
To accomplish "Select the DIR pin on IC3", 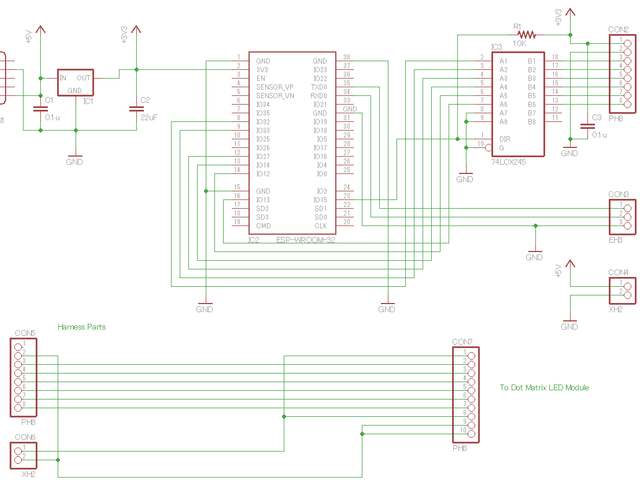I will 506,139.
